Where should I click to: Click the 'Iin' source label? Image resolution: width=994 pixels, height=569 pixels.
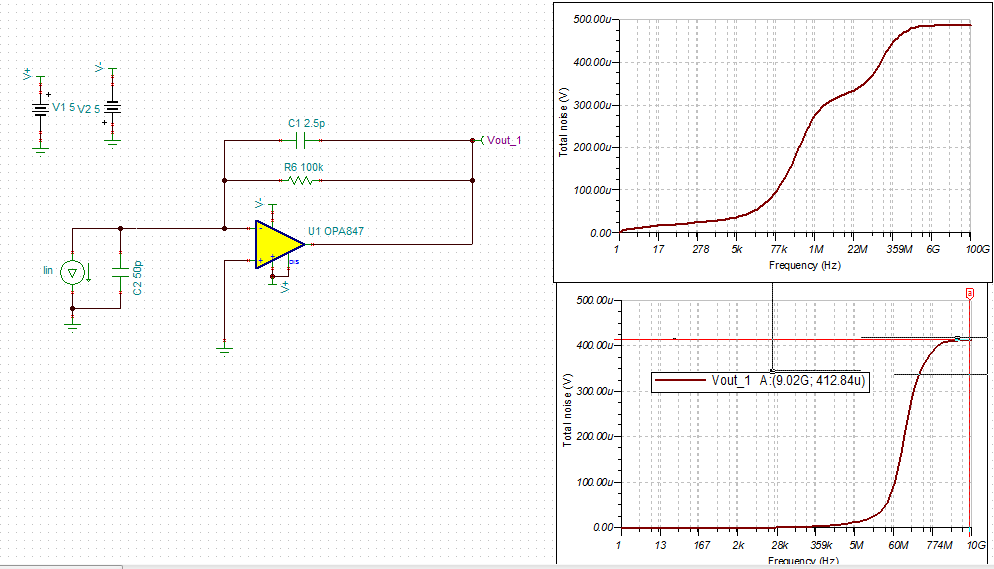click(x=48, y=270)
